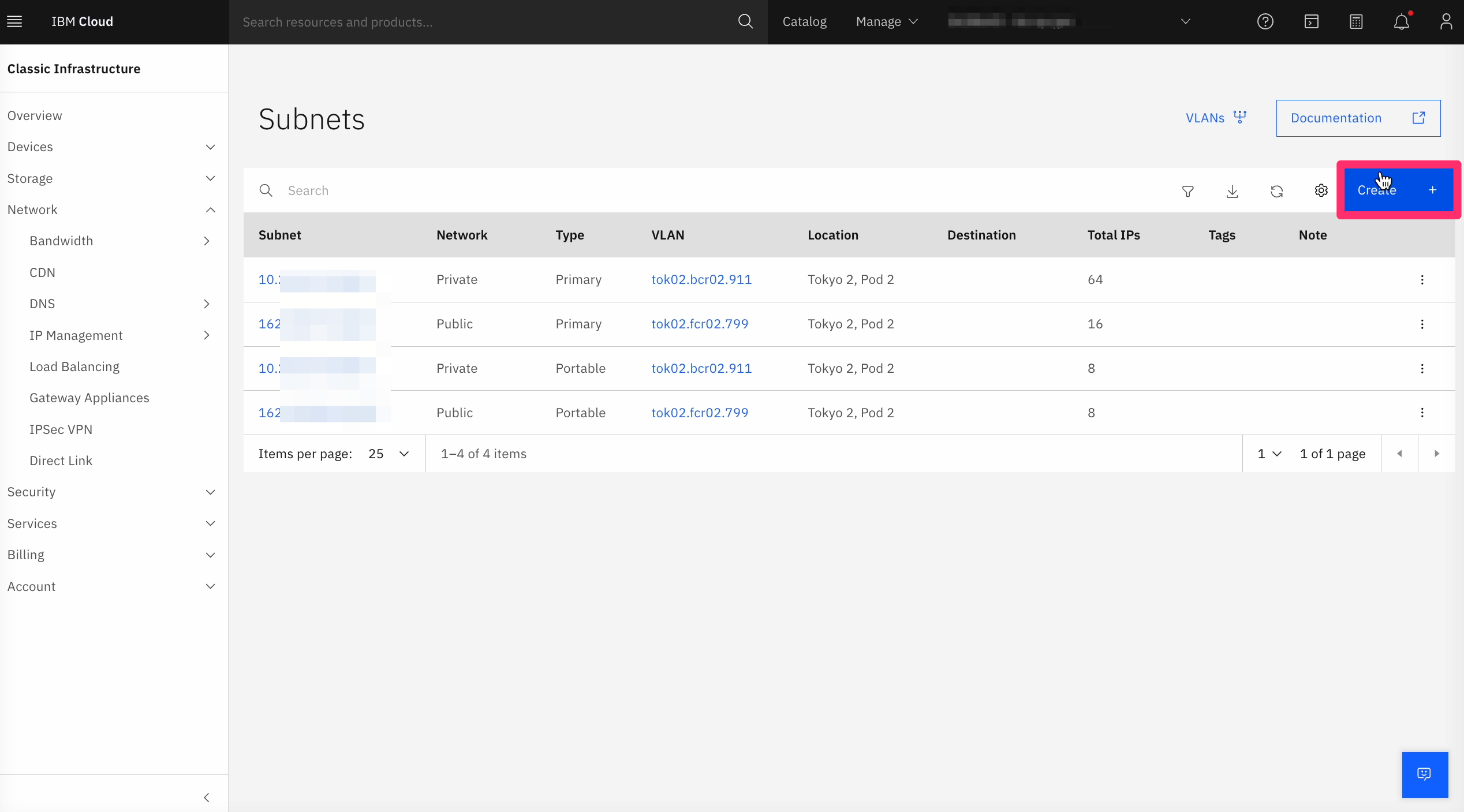Viewport: 1464px width, 812px height.
Task: Open the help question mark menu
Action: coord(1265,22)
